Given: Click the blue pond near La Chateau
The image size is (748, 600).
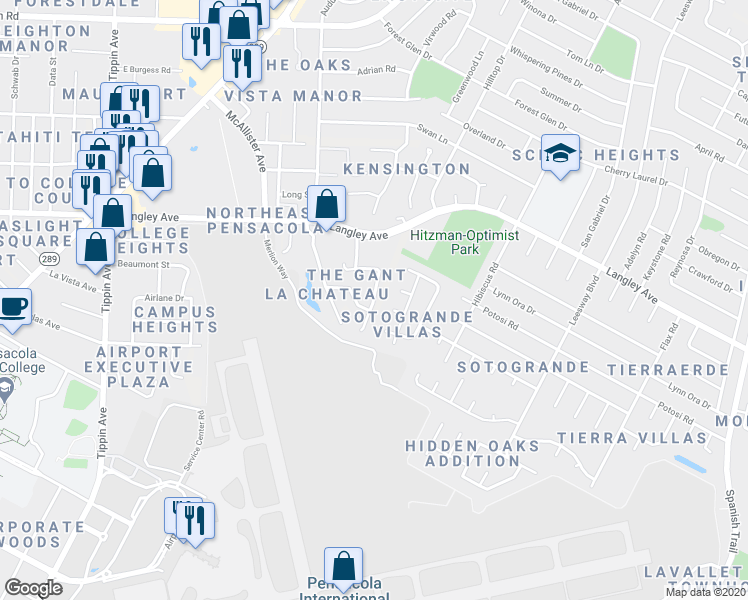Looking at the screenshot, I should point(314,298).
